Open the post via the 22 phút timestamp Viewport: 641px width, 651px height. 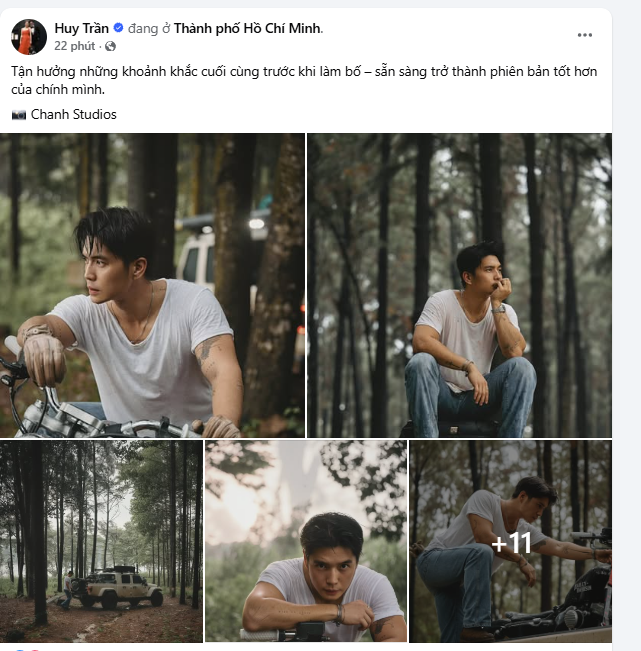(x=75, y=46)
